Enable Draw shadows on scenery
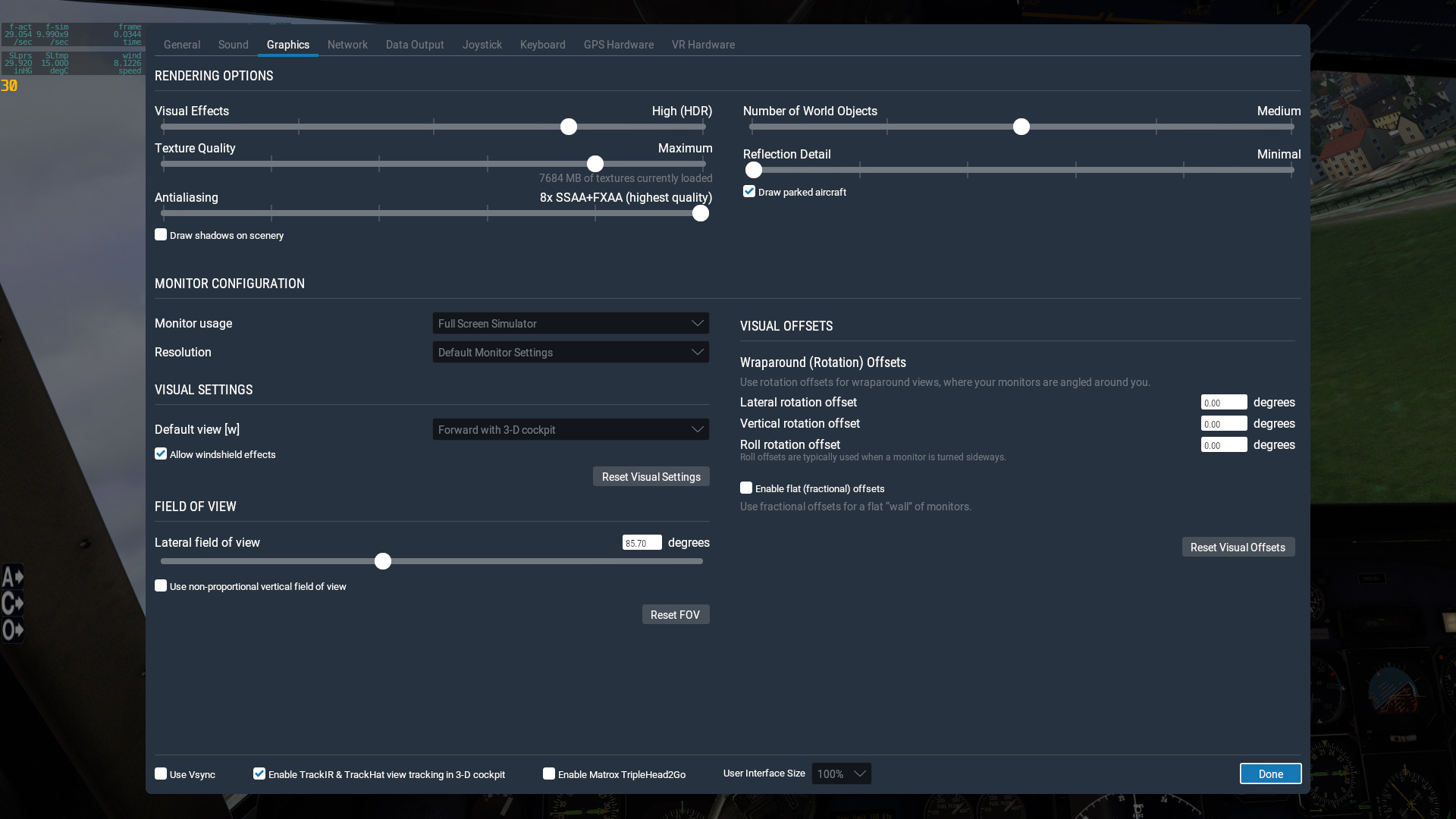 click(x=161, y=235)
